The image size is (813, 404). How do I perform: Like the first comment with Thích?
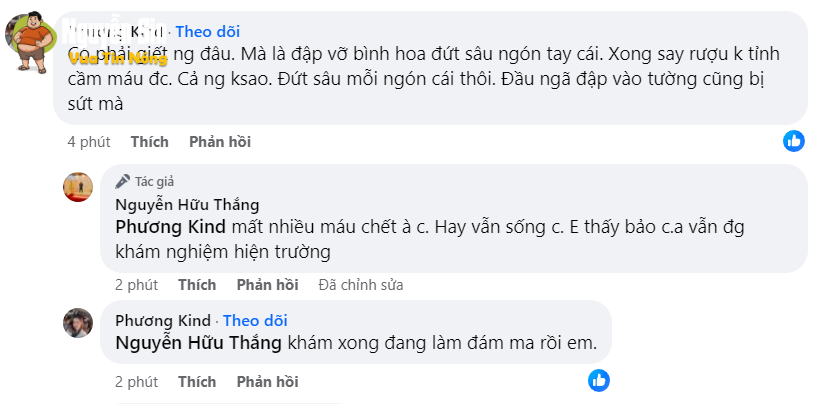pos(149,142)
